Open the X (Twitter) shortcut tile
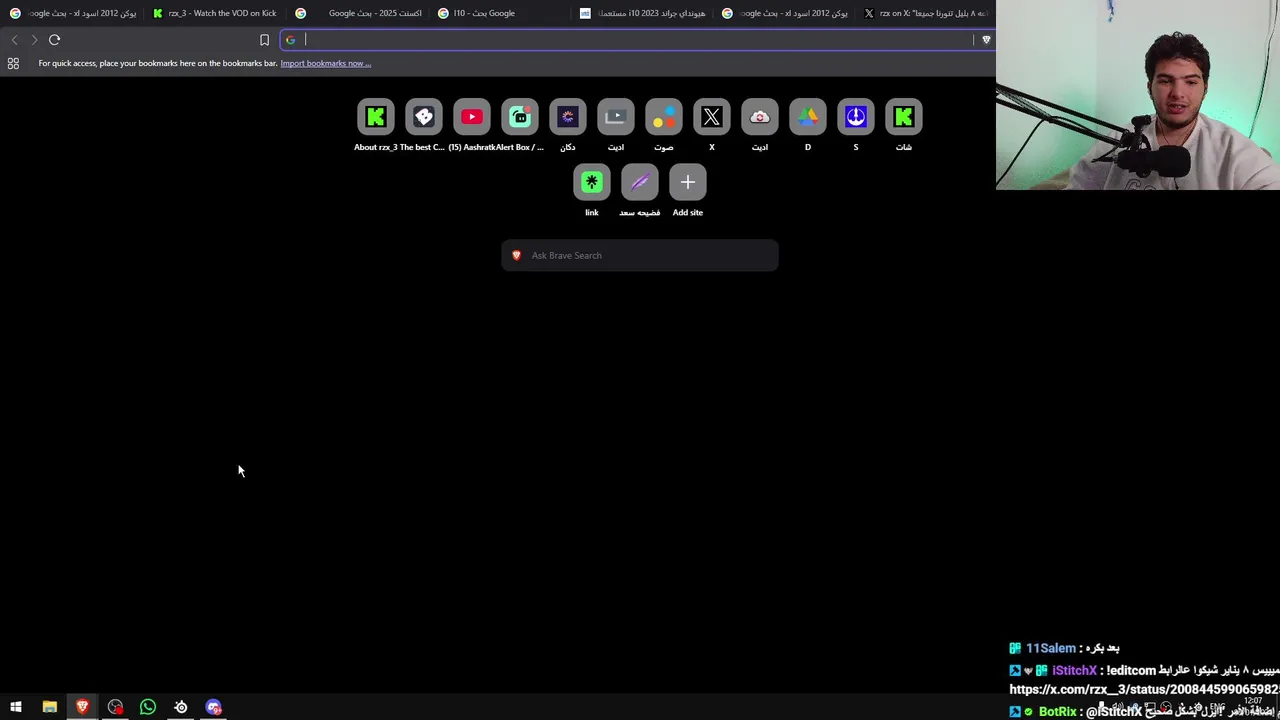1280x720 pixels. coord(712,118)
